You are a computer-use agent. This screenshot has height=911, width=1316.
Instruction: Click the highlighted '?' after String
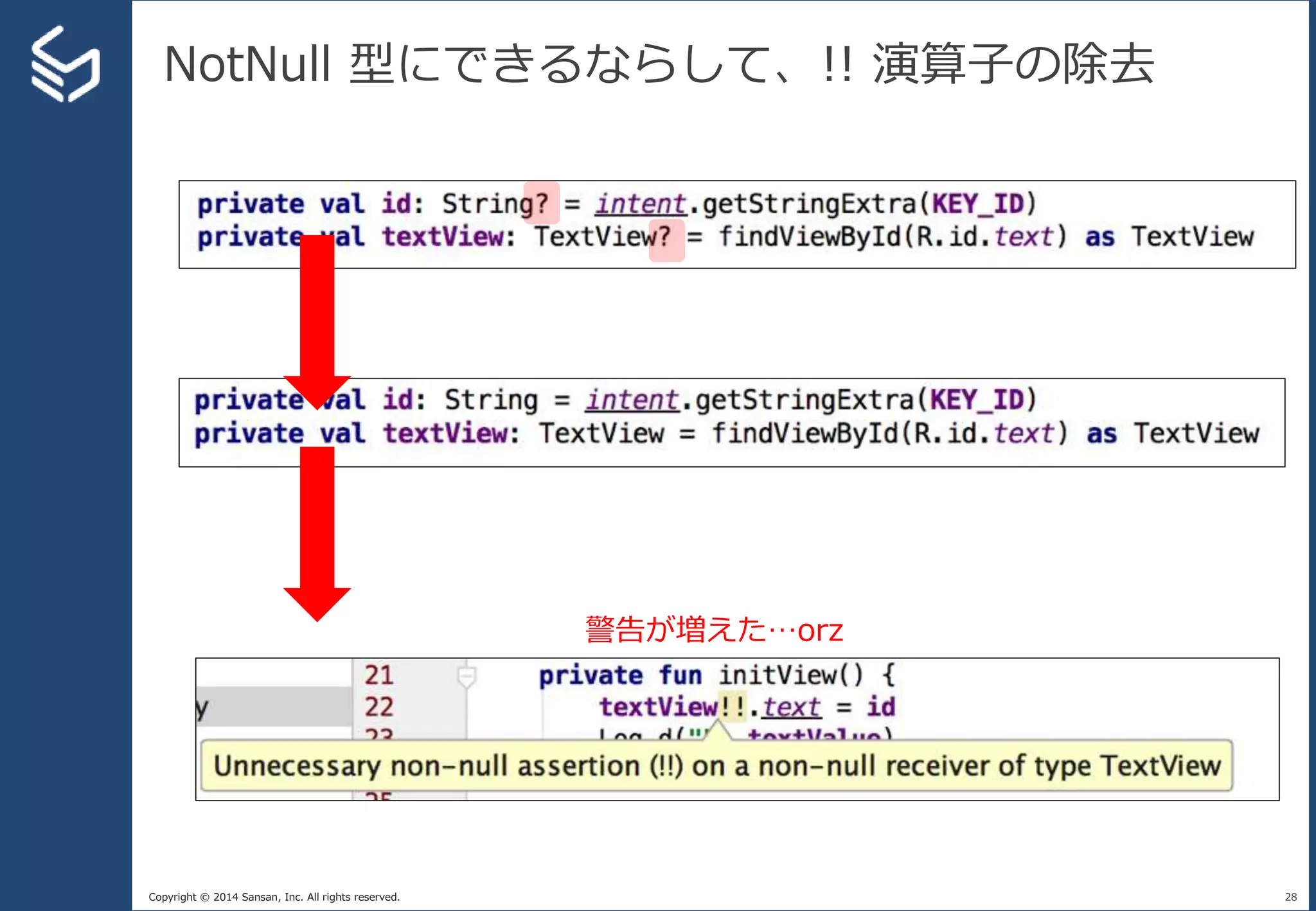point(542,203)
